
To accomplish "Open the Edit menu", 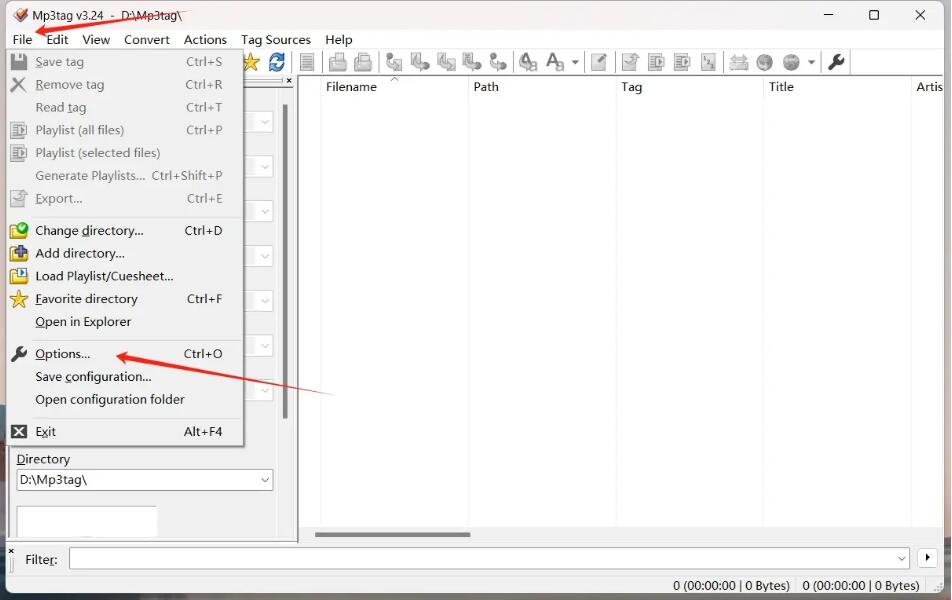I will (57, 39).
